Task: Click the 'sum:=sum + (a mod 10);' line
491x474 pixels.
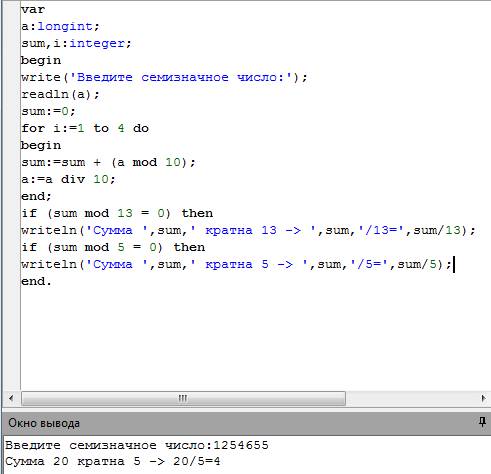Action: pyautogui.click(x=108, y=162)
